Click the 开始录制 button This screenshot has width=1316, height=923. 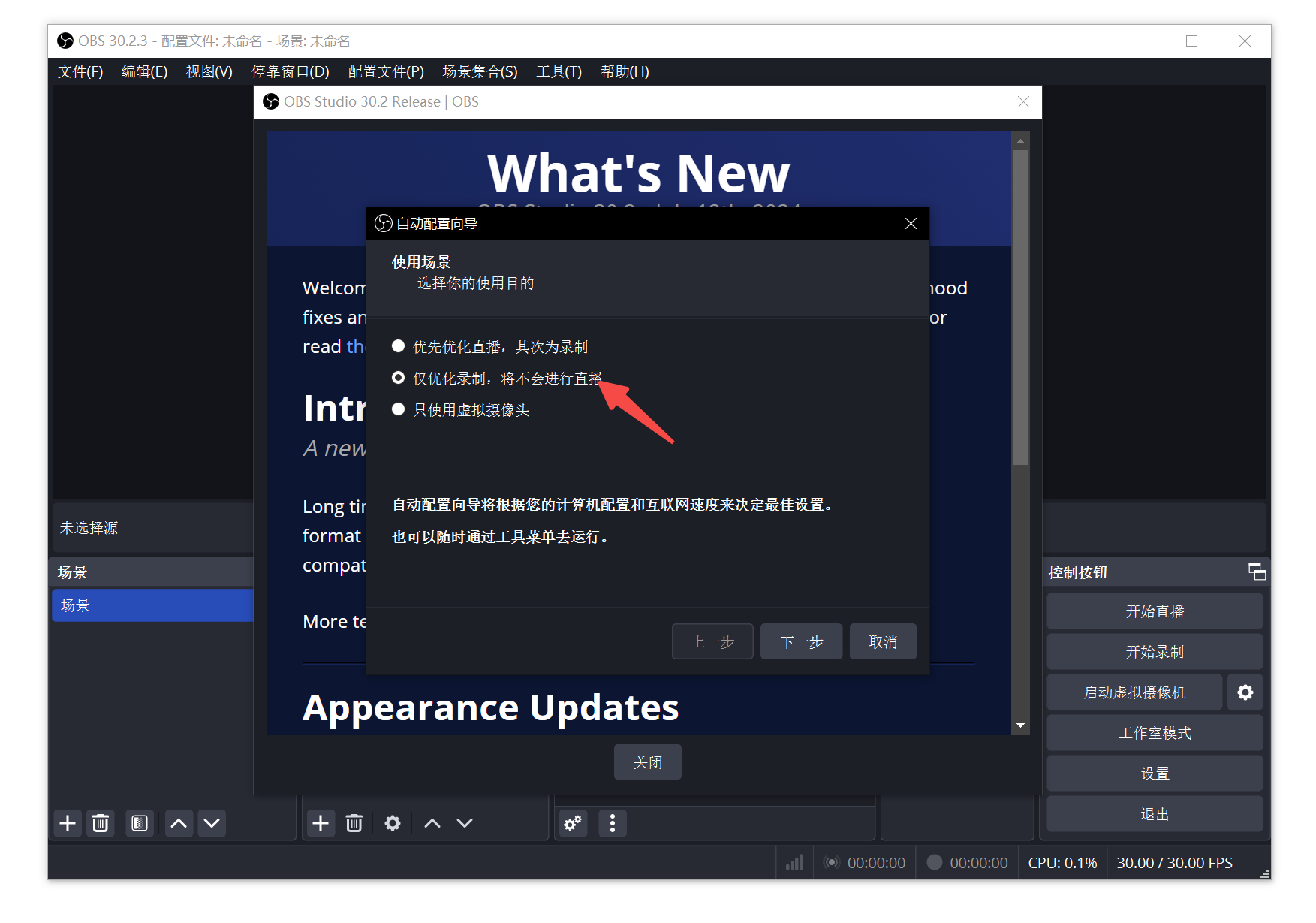tap(1155, 652)
